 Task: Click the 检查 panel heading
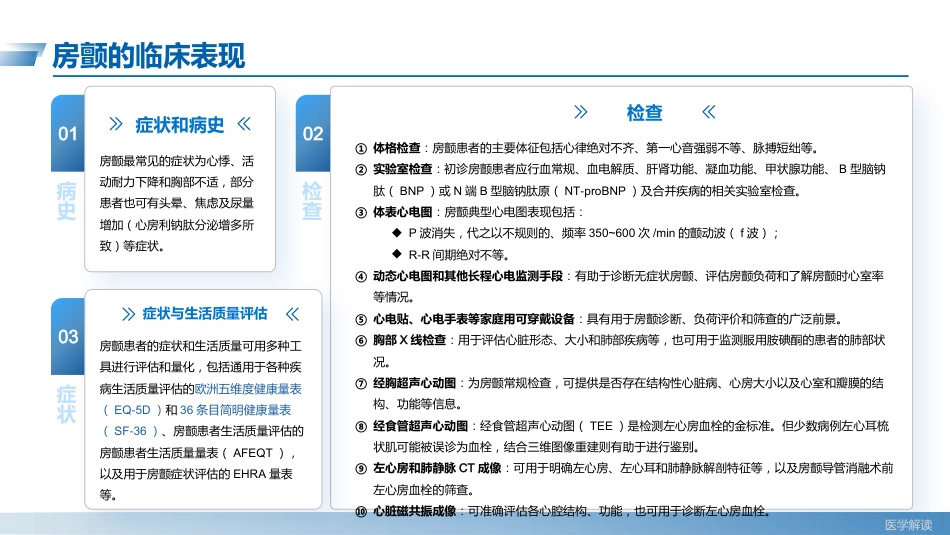645,113
